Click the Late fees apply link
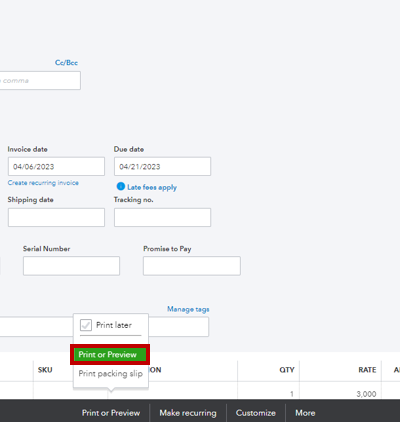Image resolution: width=400 pixels, height=422 pixels. tap(152, 187)
